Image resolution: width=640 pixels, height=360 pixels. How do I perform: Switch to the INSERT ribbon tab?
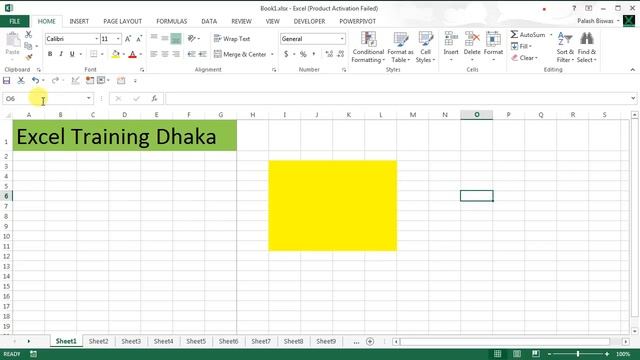[79, 21]
